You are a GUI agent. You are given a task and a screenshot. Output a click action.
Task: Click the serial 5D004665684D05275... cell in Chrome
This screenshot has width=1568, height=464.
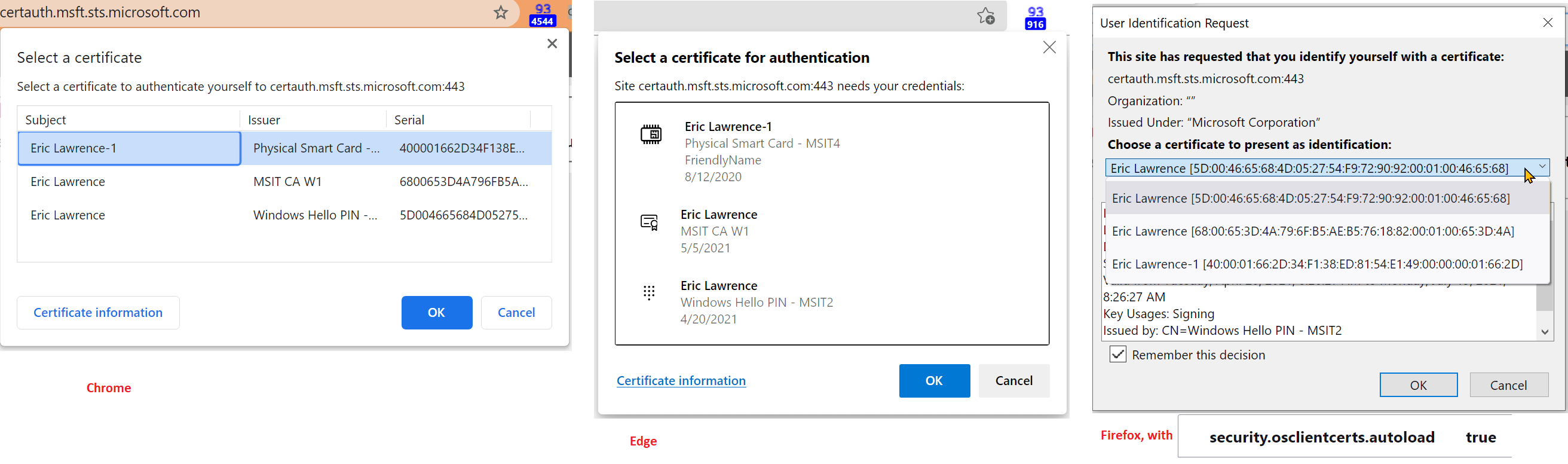463,215
